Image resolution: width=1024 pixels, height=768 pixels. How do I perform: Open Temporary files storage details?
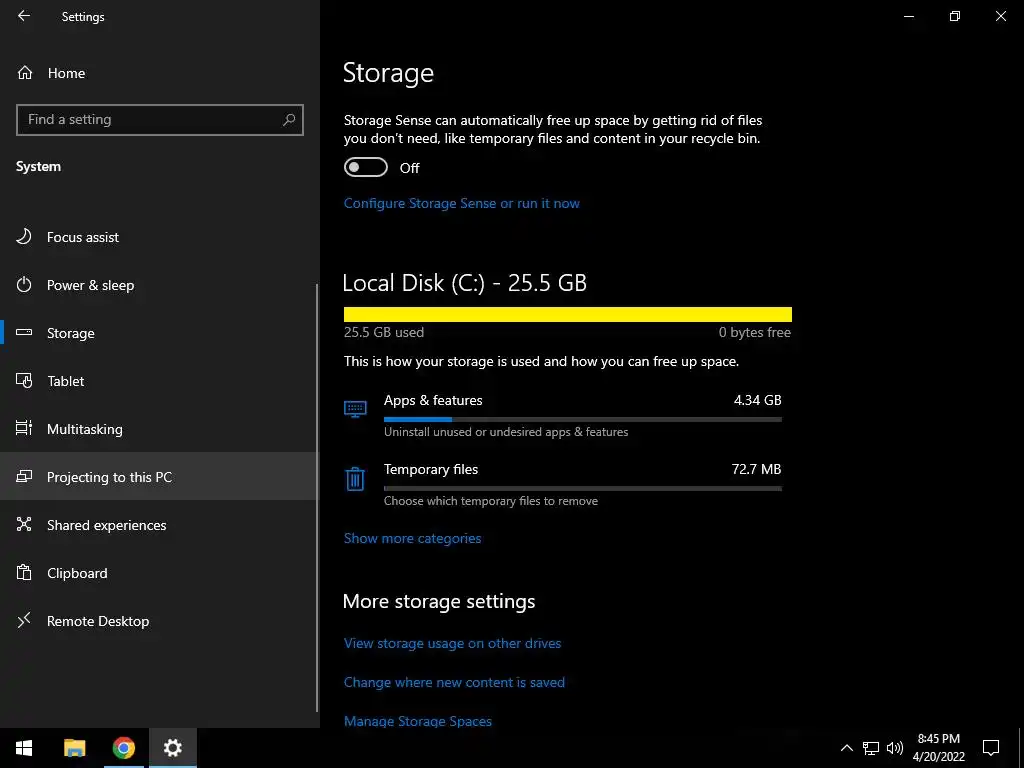click(x=431, y=469)
